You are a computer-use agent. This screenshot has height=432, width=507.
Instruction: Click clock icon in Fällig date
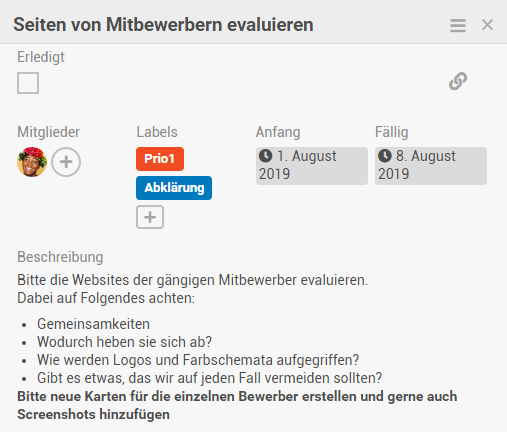click(384, 156)
